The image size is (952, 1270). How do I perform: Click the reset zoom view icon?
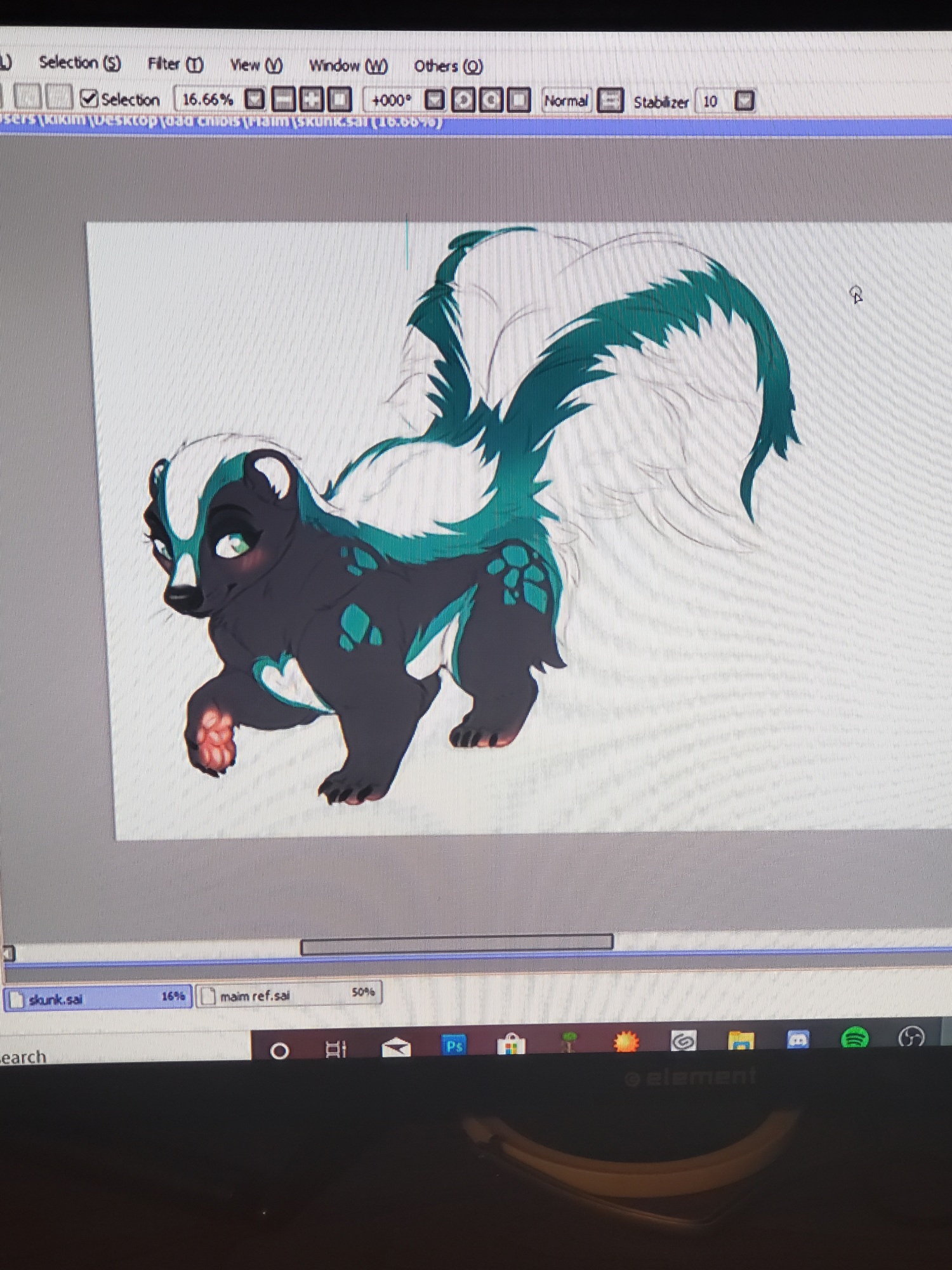click(x=340, y=100)
